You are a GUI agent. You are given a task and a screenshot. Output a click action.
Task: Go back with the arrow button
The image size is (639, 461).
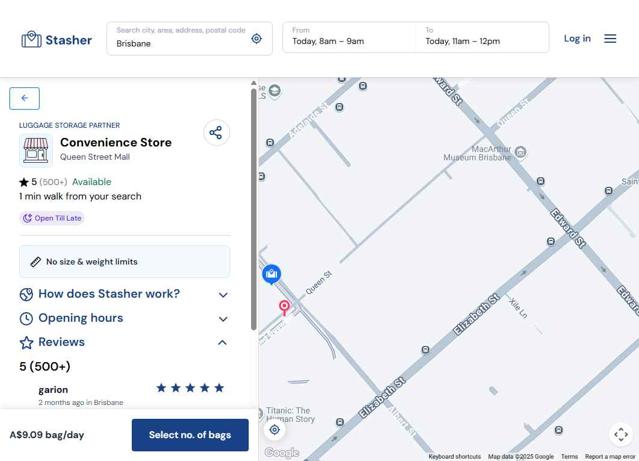click(x=24, y=98)
